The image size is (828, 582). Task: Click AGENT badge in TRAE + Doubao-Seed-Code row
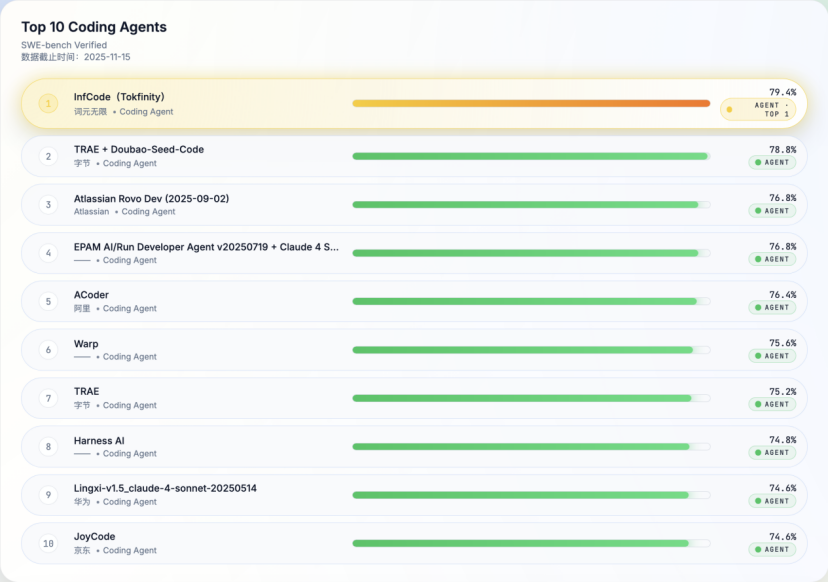(x=772, y=162)
